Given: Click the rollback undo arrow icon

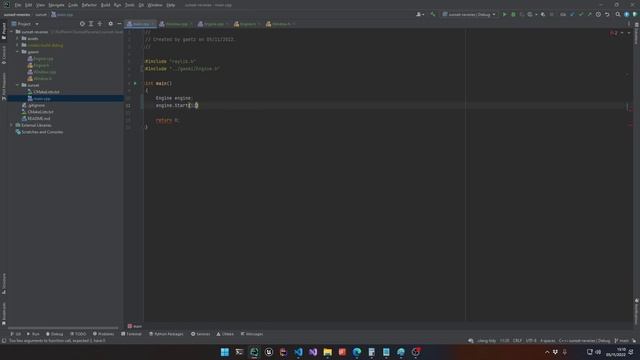Looking at the screenshot, I should (x=607, y=14).
